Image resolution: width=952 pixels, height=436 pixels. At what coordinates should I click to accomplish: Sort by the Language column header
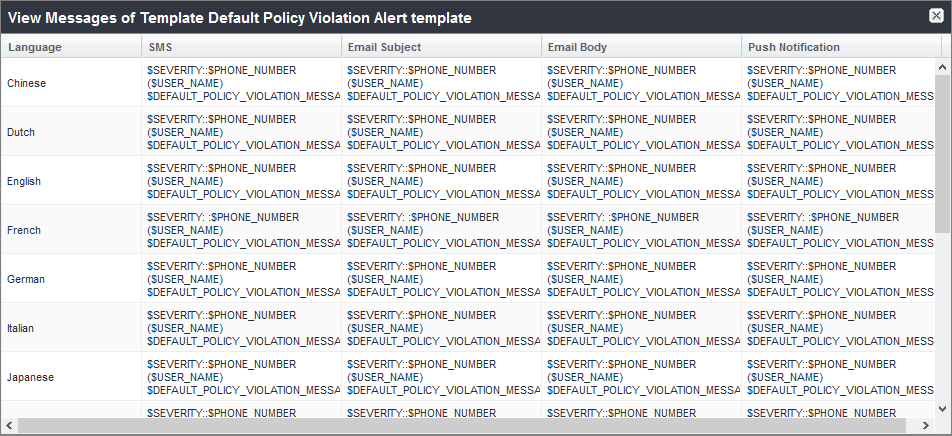(x=35, y=47)
